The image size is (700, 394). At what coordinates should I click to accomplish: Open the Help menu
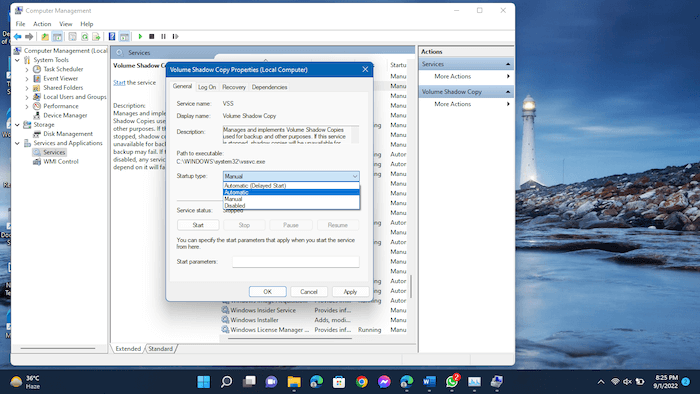(x=87, y=24)
